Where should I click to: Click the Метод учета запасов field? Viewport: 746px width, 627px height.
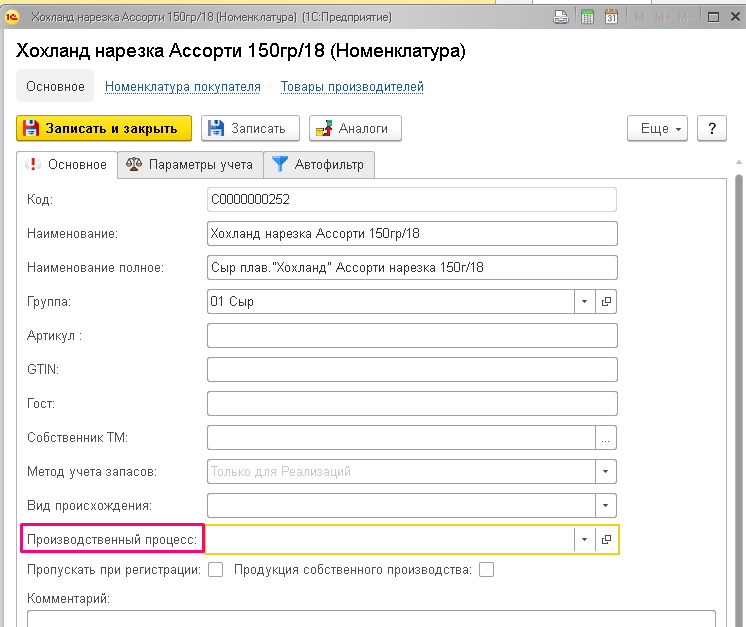401,471
